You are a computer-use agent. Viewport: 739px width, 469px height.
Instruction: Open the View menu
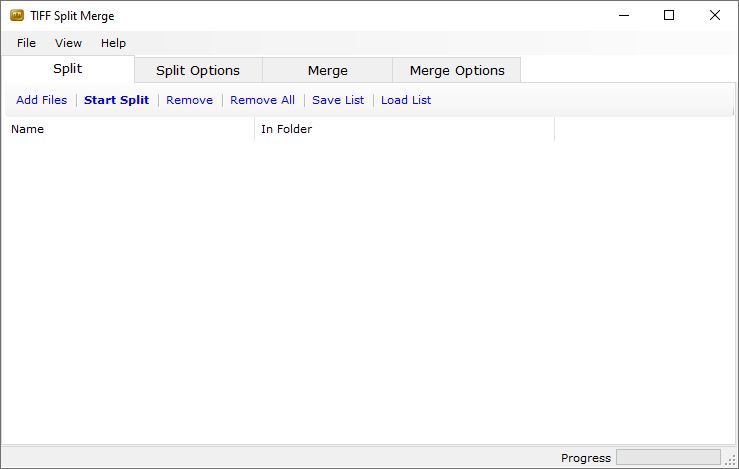point(68,43)
